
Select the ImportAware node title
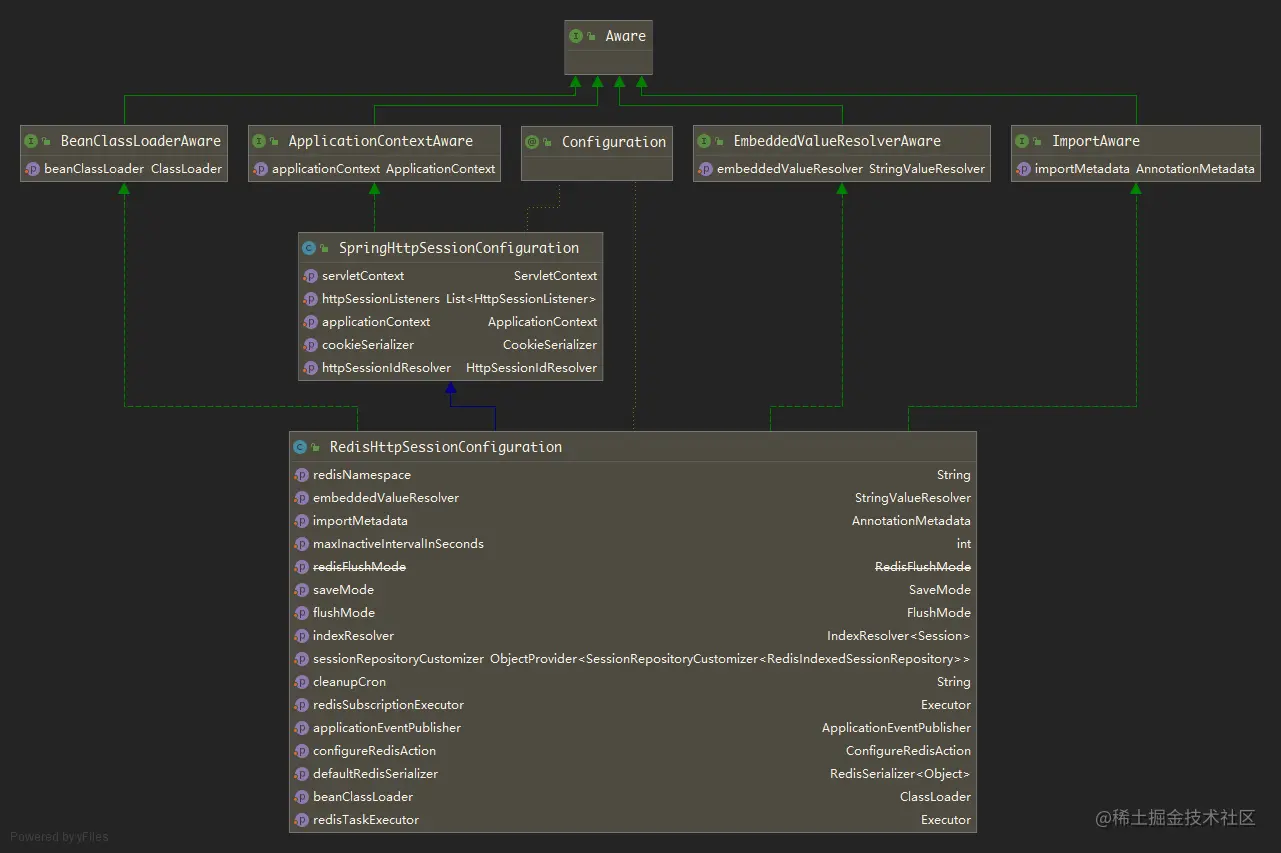(x=1096, y=141)
